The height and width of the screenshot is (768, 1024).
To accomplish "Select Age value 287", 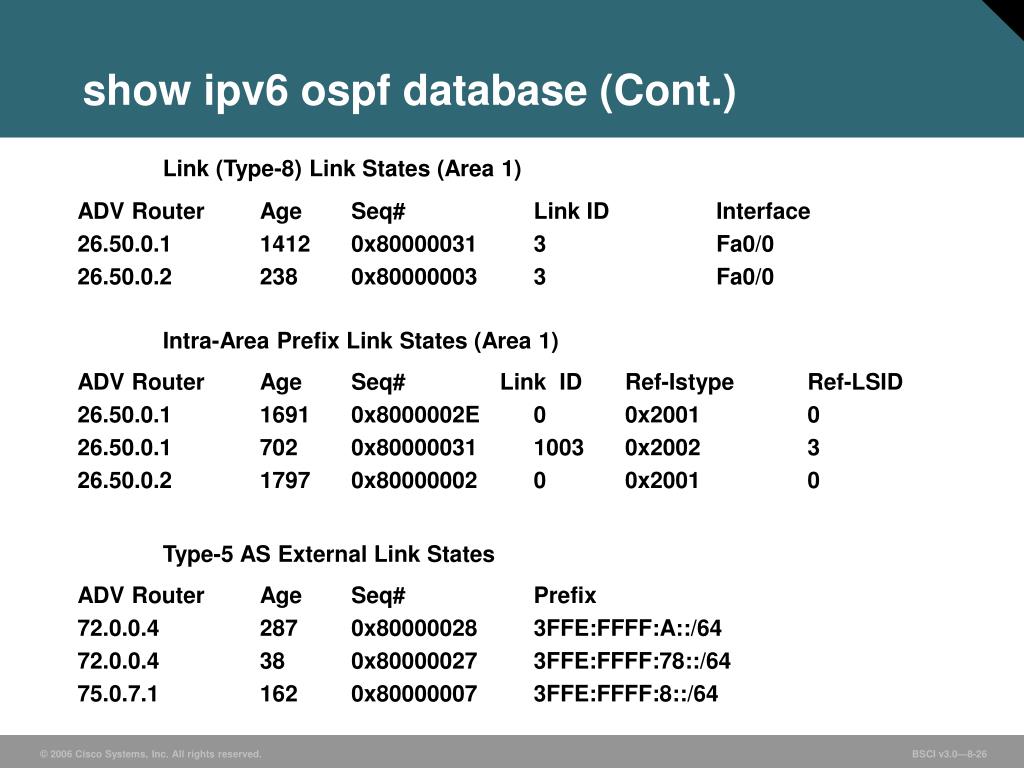I will [x=279, y=628].
